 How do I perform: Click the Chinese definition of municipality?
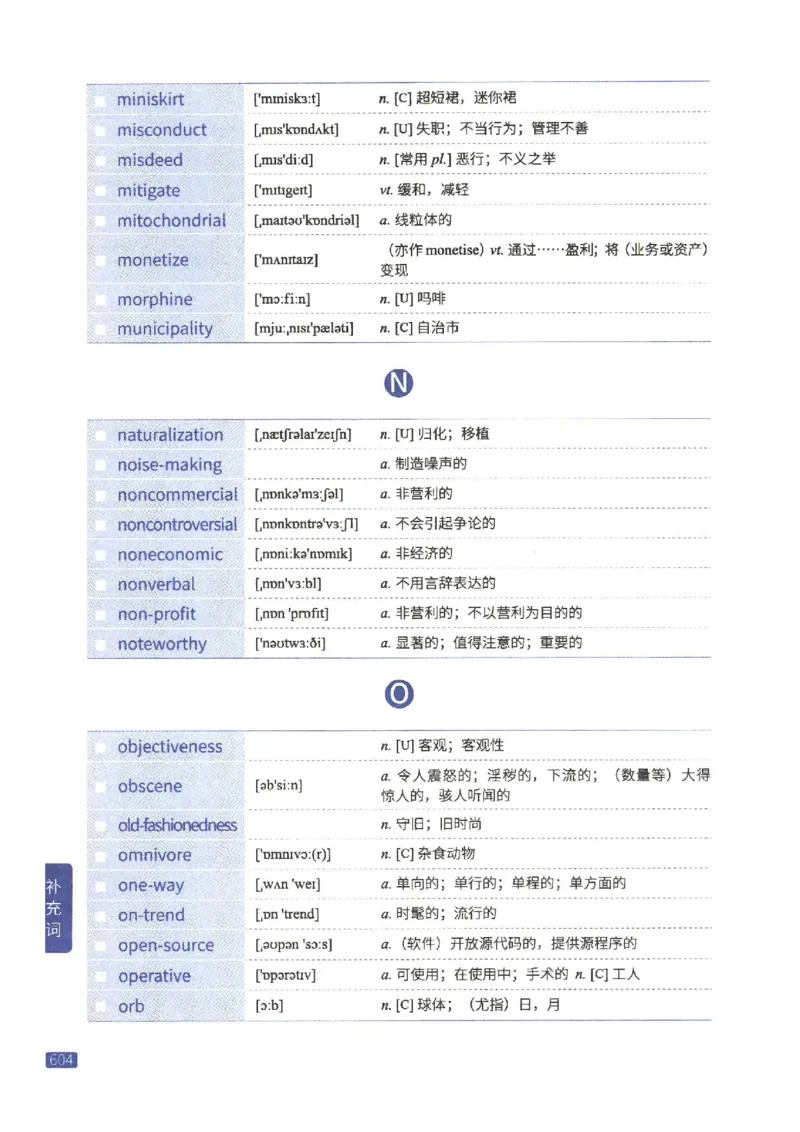pos(420,328)
